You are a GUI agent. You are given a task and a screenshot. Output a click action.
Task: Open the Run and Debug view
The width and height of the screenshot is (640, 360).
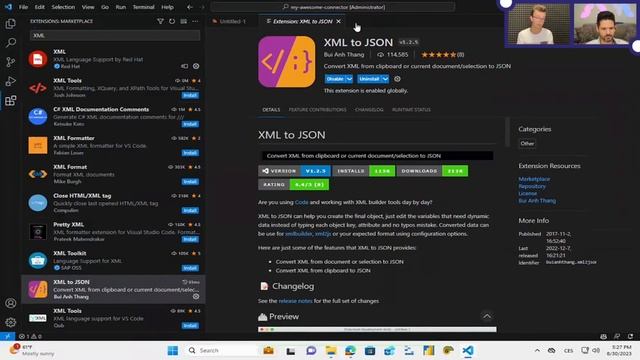[11, 81]
